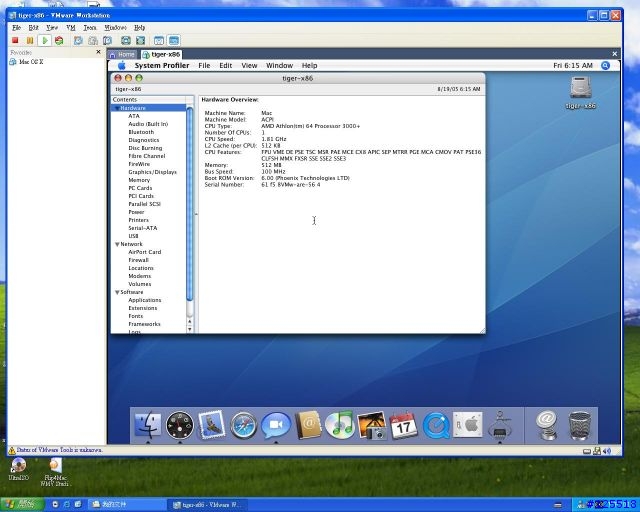Open Dashboard from the Dock

[x=180, y=425]
